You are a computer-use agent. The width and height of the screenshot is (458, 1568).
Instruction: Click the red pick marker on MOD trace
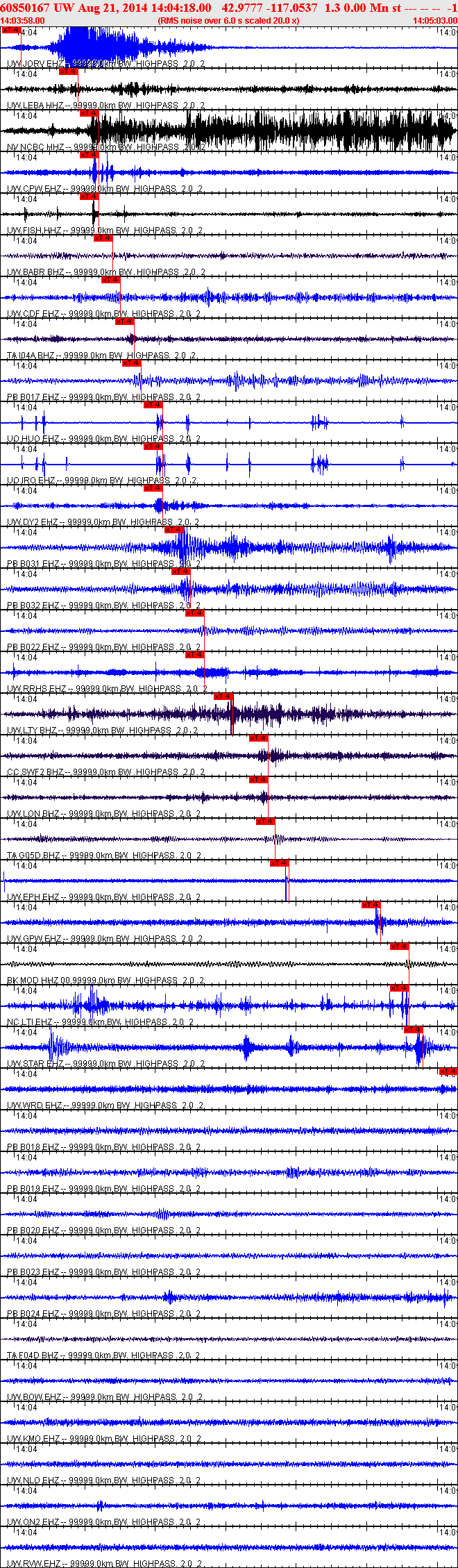400,946
